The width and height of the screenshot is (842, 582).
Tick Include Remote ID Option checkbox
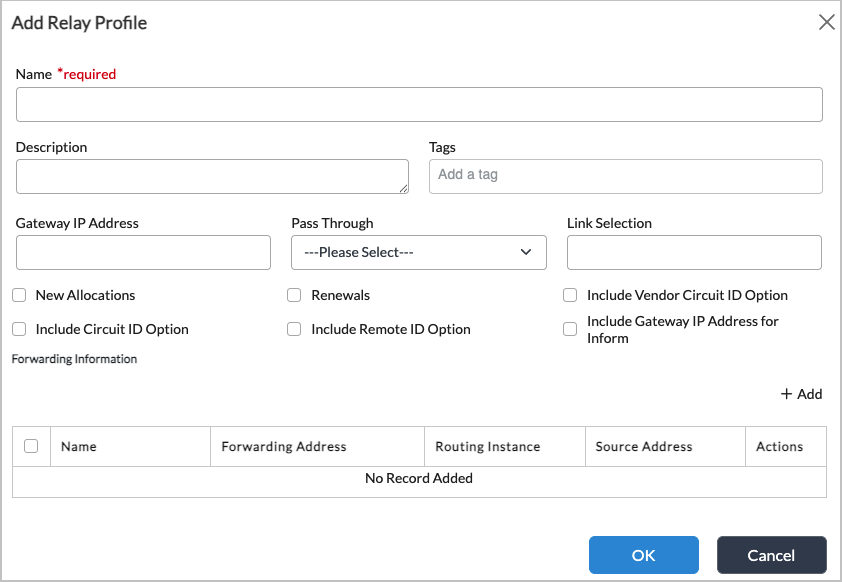click(294, 329)
